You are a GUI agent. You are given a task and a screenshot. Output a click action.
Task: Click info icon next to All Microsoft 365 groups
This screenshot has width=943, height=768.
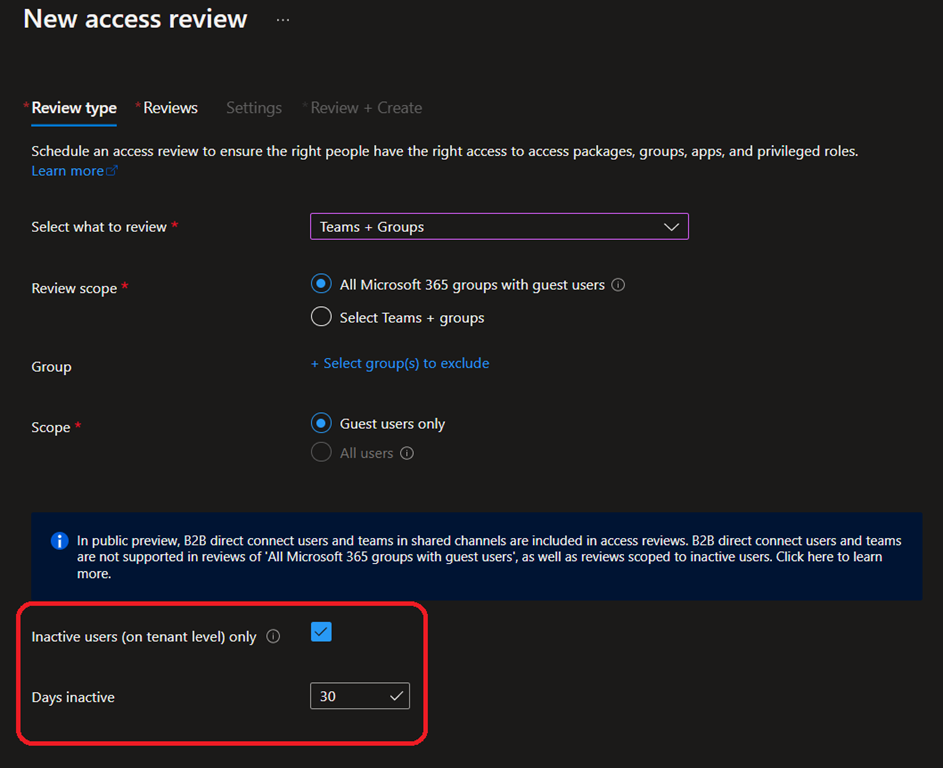[618, 285]
